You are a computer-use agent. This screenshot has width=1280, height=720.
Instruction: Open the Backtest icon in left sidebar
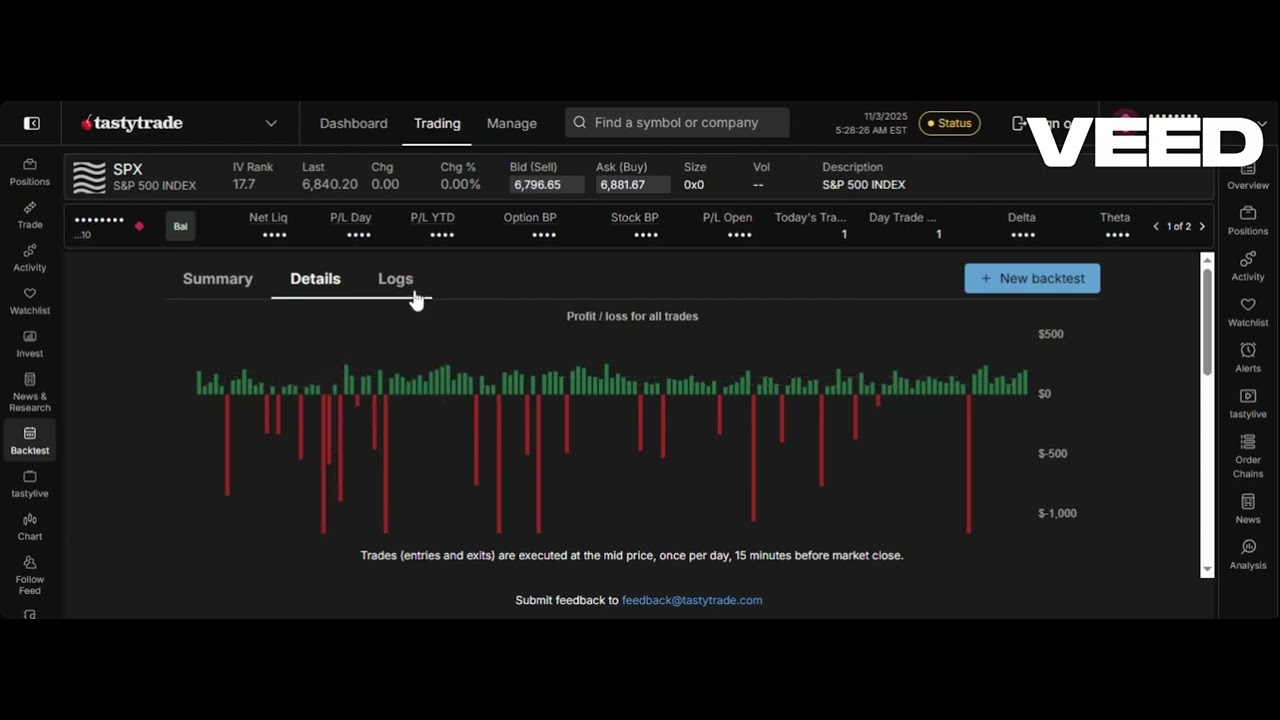[29, 440]
